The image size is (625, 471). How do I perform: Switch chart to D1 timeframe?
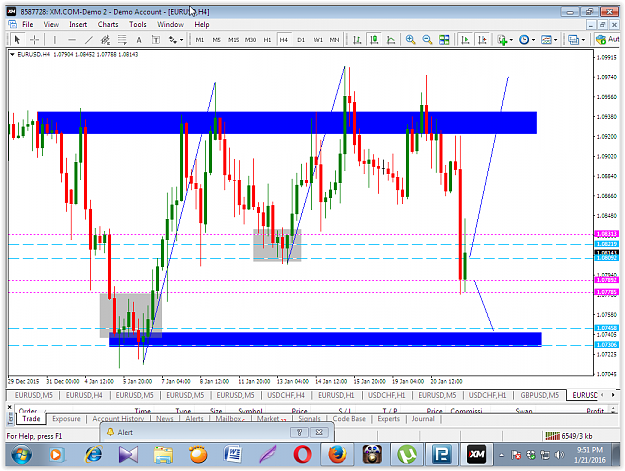pos(301,39)
